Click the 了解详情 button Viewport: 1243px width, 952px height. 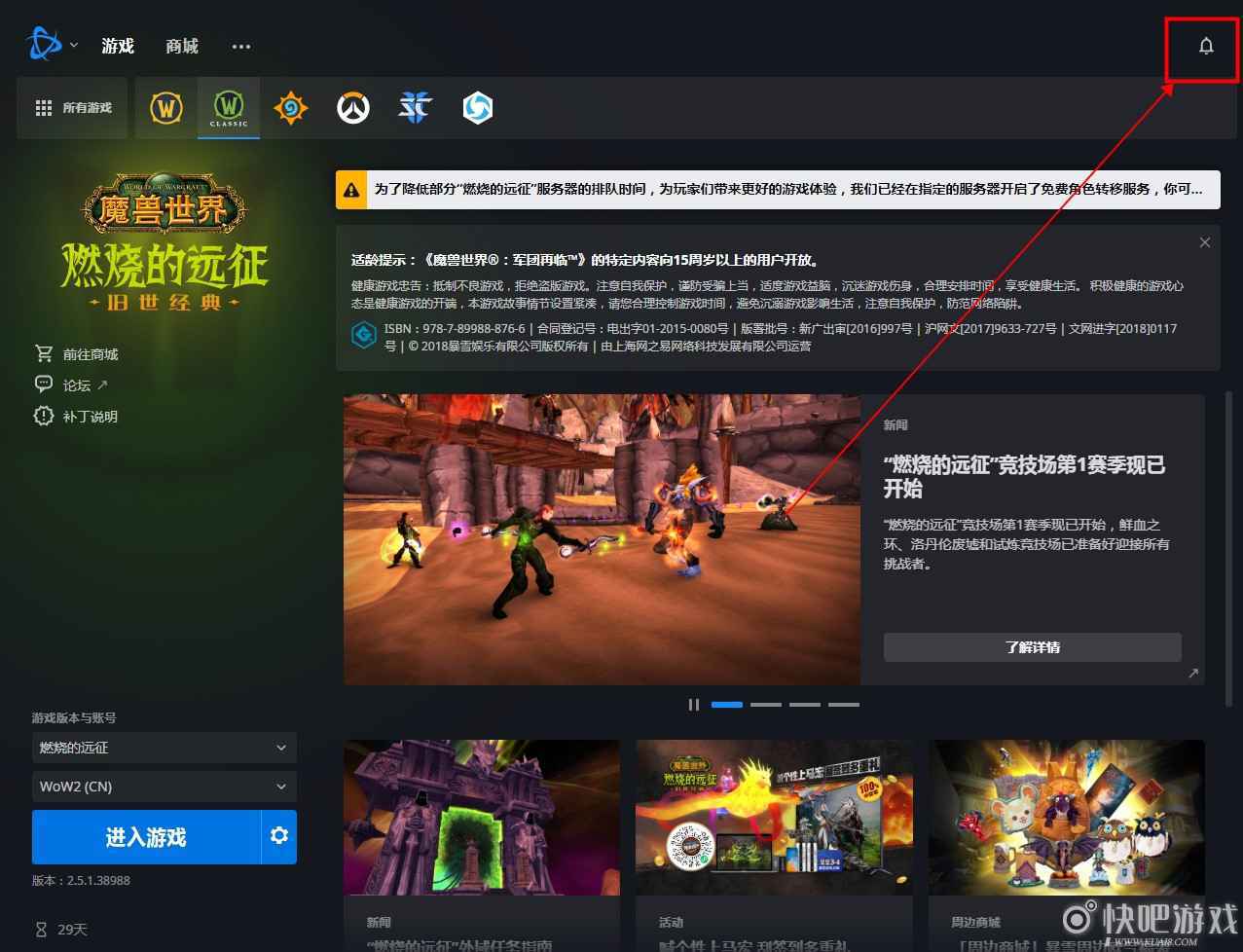pos(1033,647)
